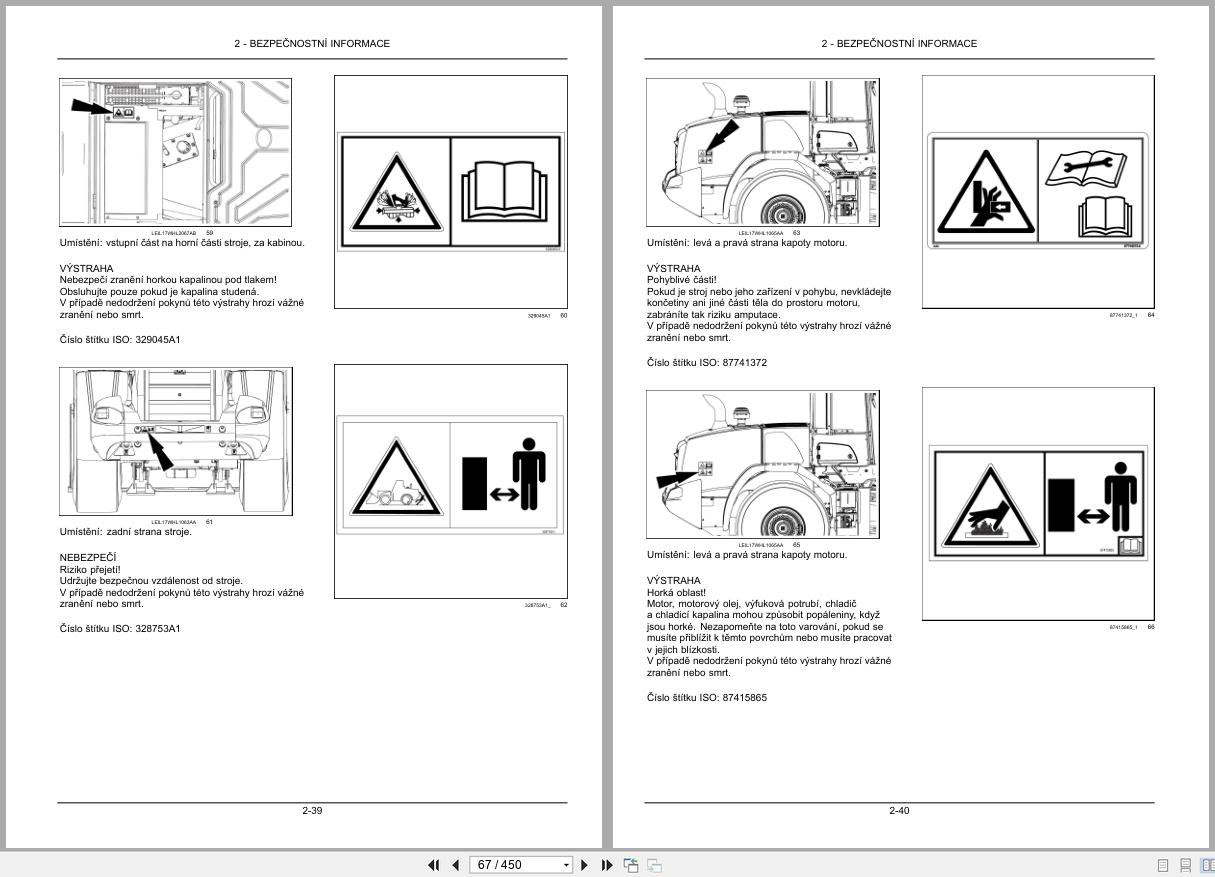
Task: Click text 'Číslo štítku ISO: 328753A1'
Action: [120, 629]
